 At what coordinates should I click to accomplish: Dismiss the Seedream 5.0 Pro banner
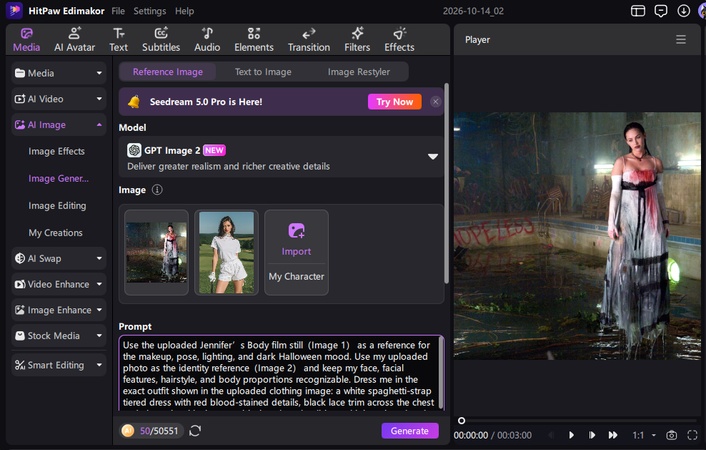pos(435,102)
